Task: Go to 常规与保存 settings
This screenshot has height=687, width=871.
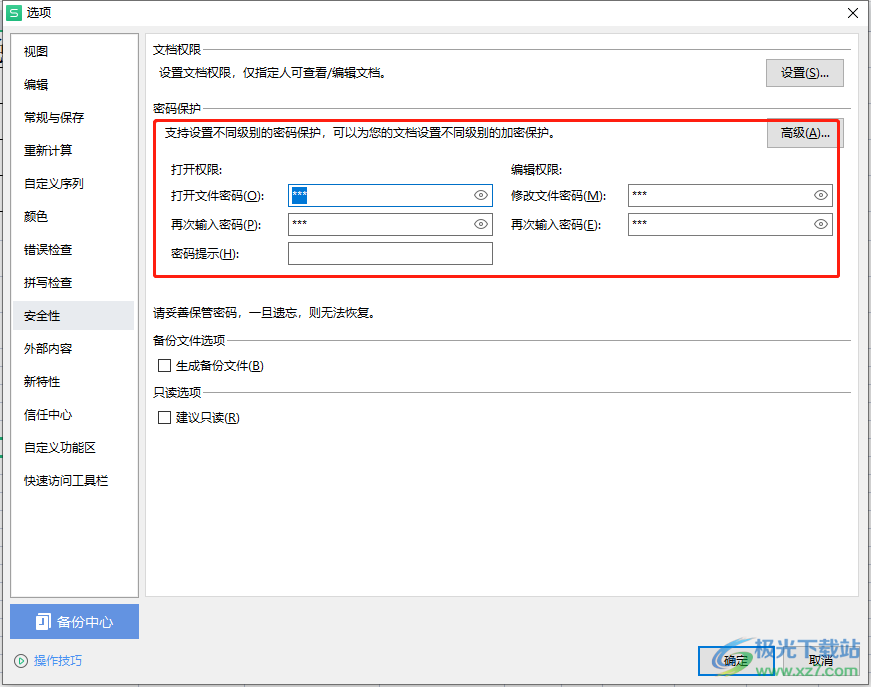Action: pos(73,117)
